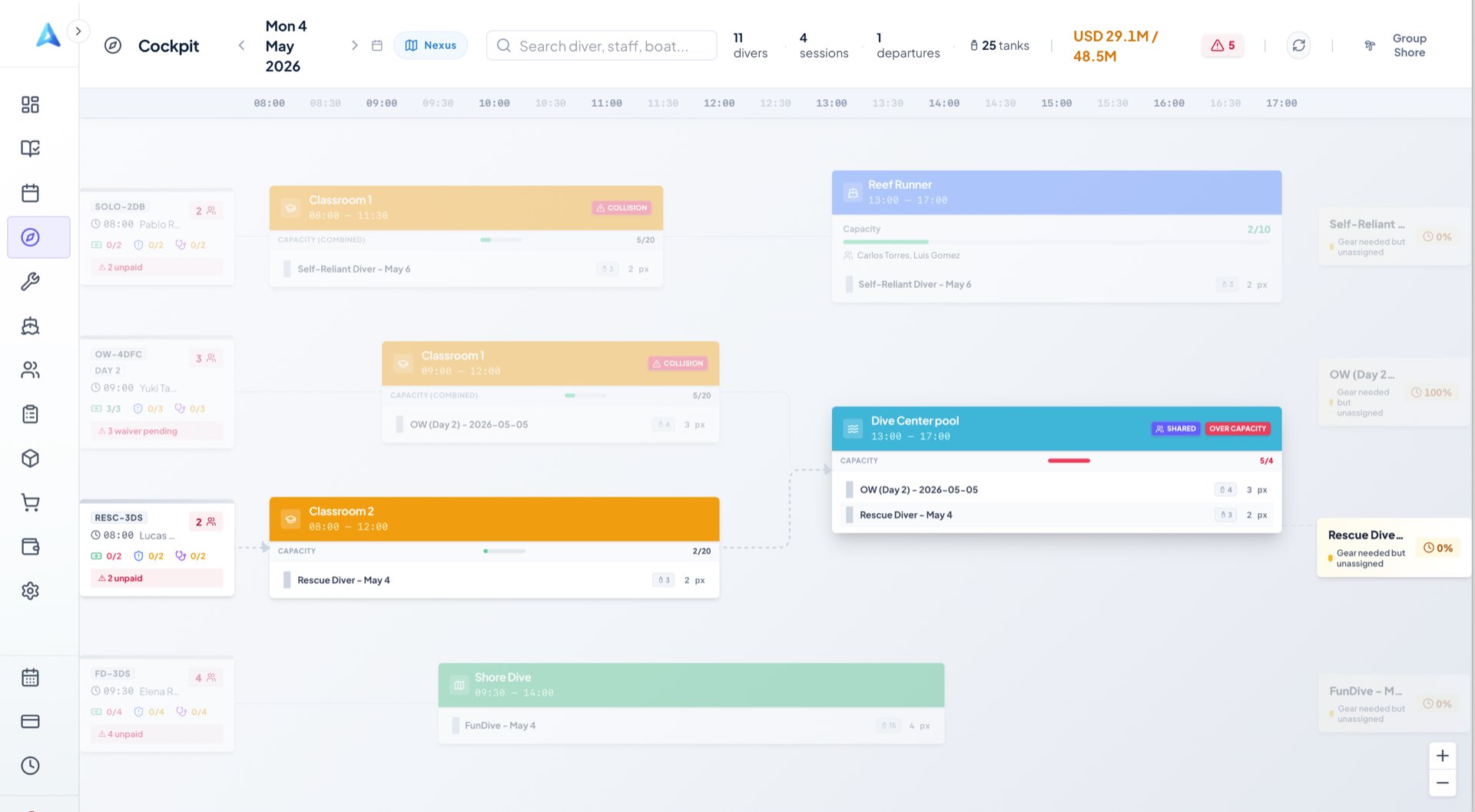Open the settings gear sidebar icon
Viewport: 1475px width, 812px height.
[30, 591]
